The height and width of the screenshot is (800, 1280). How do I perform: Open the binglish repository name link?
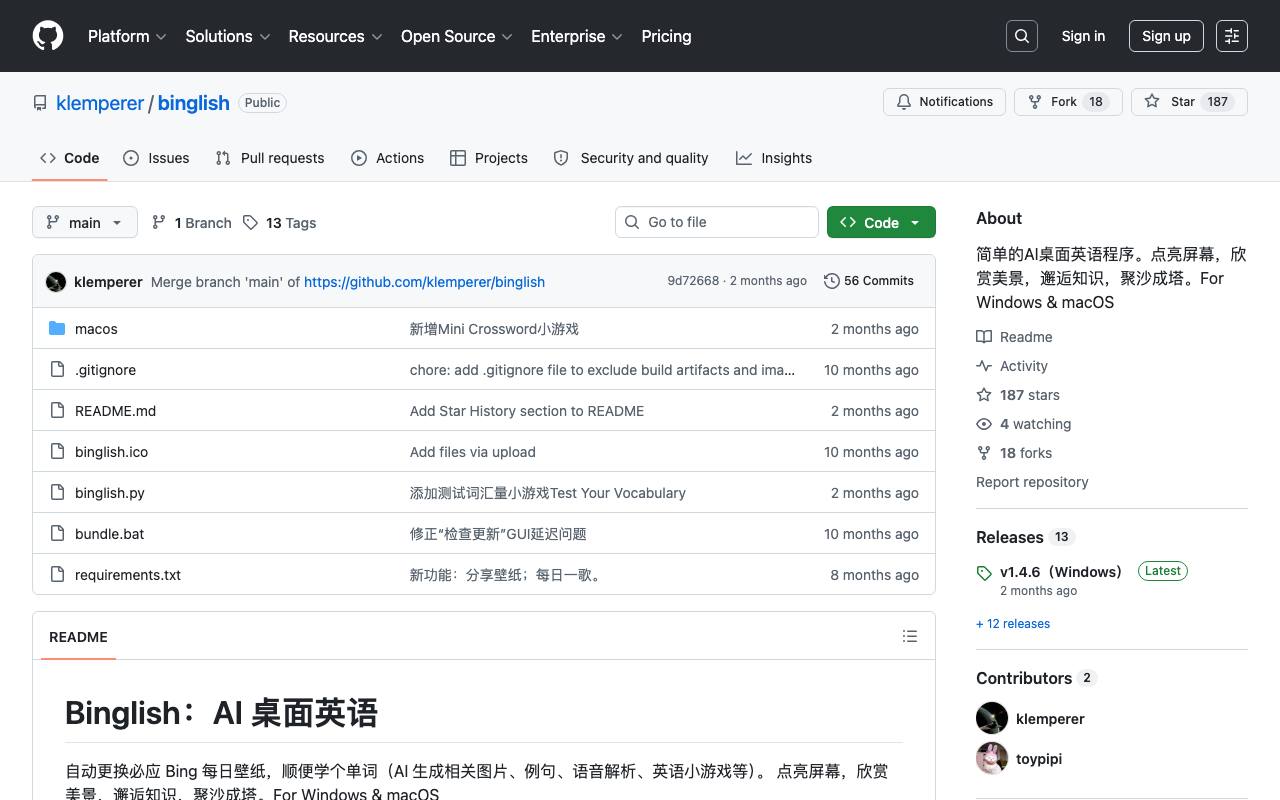coord(194,103)
